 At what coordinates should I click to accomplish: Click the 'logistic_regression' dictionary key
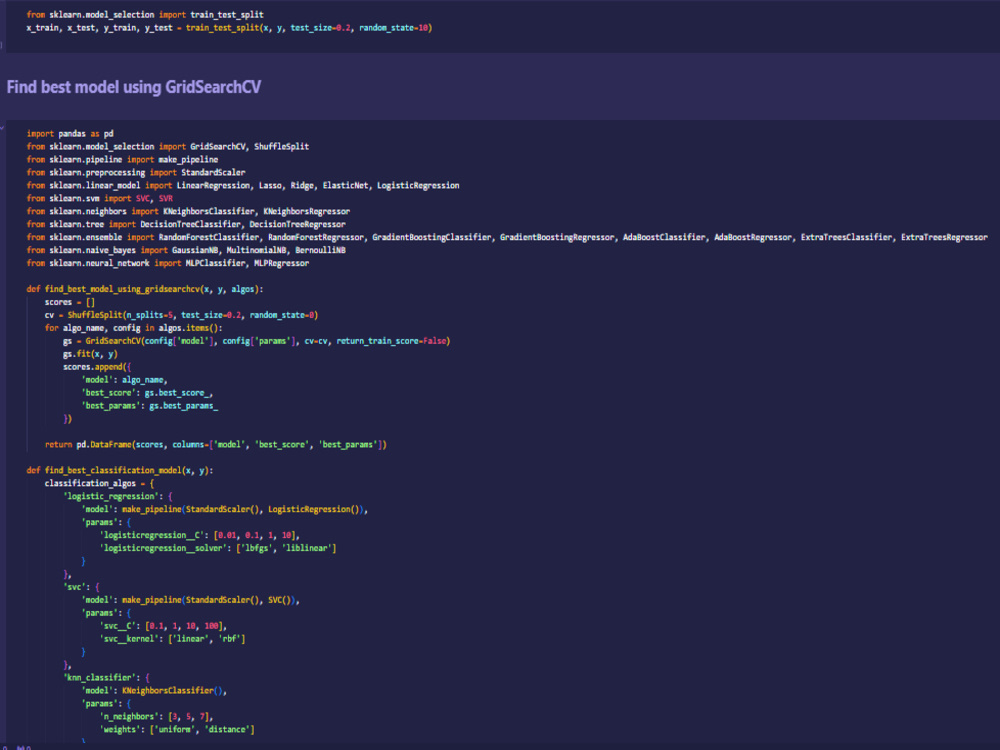(x=113, y=496)
